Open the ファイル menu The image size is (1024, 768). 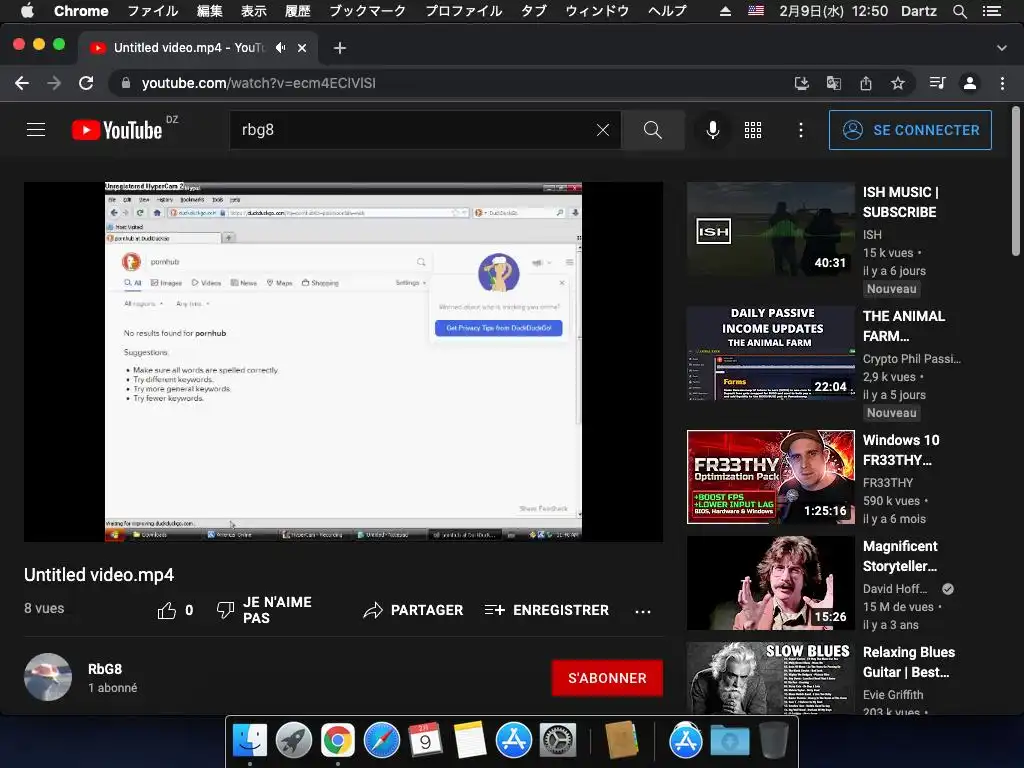pos(152,11)
